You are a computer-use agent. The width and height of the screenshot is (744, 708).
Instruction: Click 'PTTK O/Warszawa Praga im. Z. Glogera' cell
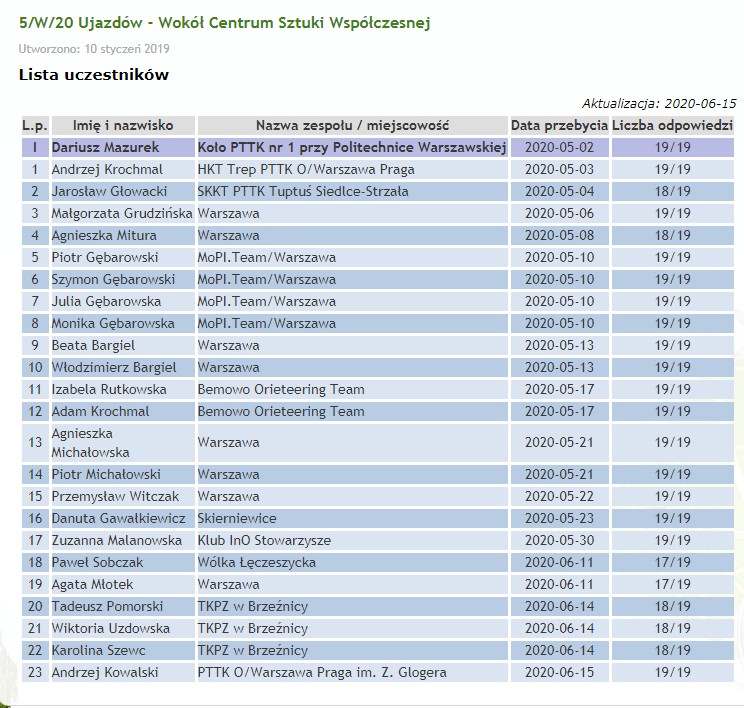353,672
